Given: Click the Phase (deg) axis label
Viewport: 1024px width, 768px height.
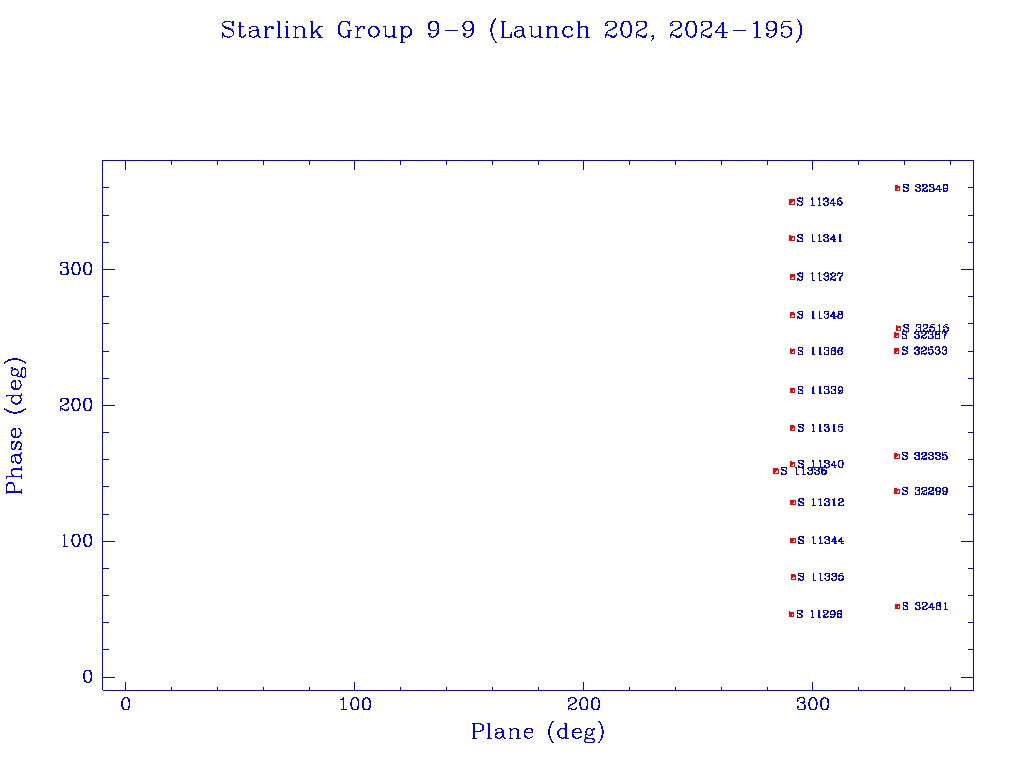Looking at the screenshot, I should click(14, 426).
